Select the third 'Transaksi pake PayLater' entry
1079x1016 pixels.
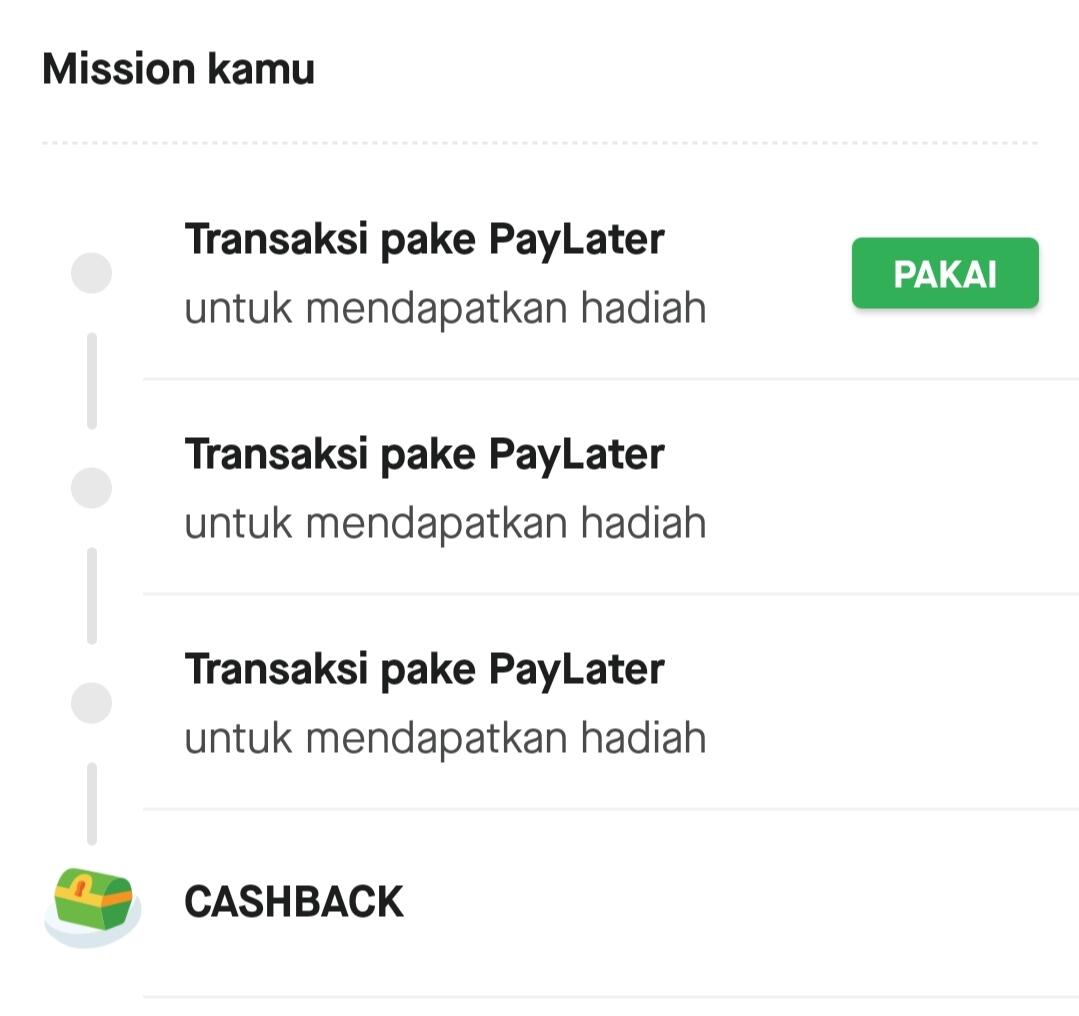coord(424,668)
